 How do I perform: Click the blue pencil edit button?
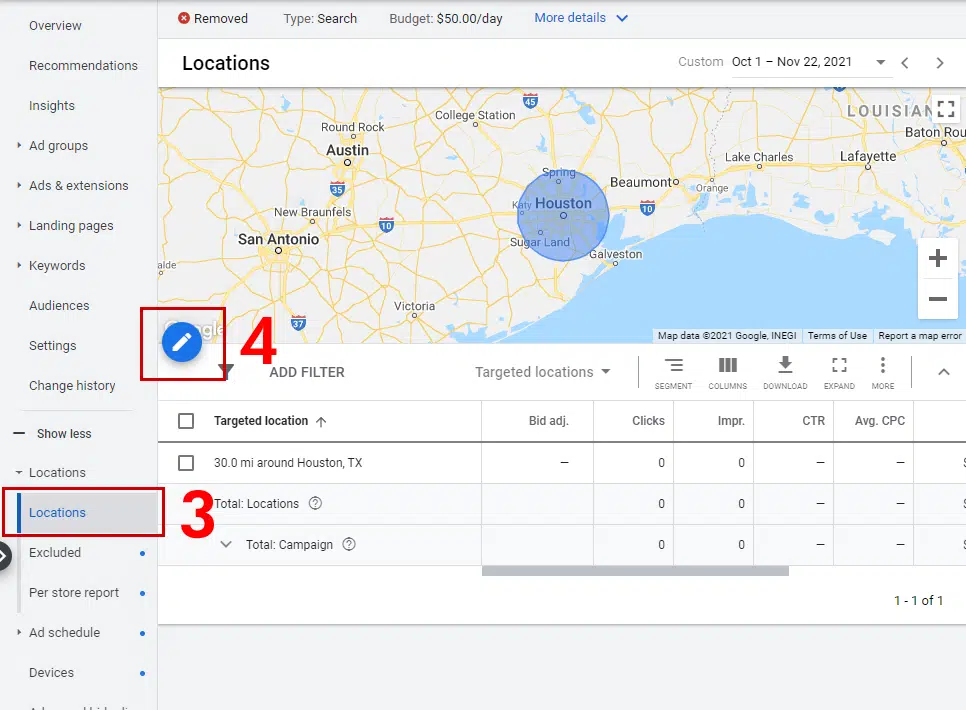(182, 341)
